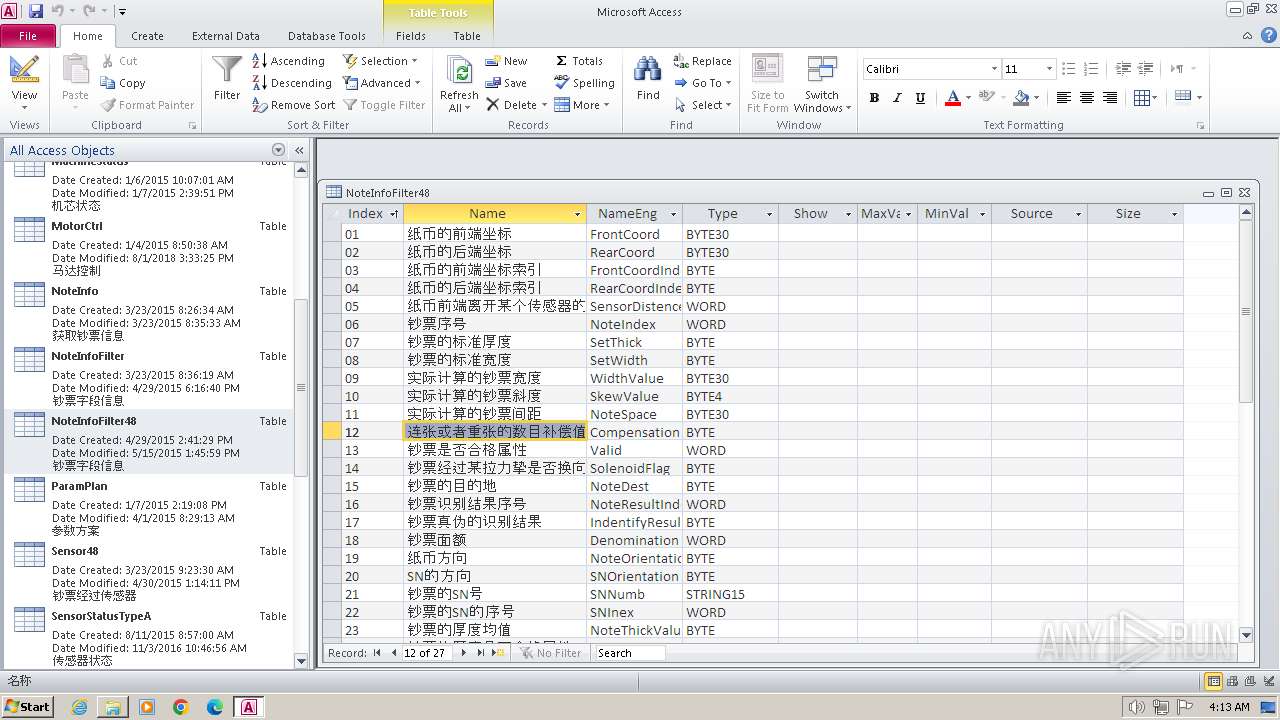Open the Selection filter dropdown
This screenshot has height=720, width=1280.
tap(380, 61)
